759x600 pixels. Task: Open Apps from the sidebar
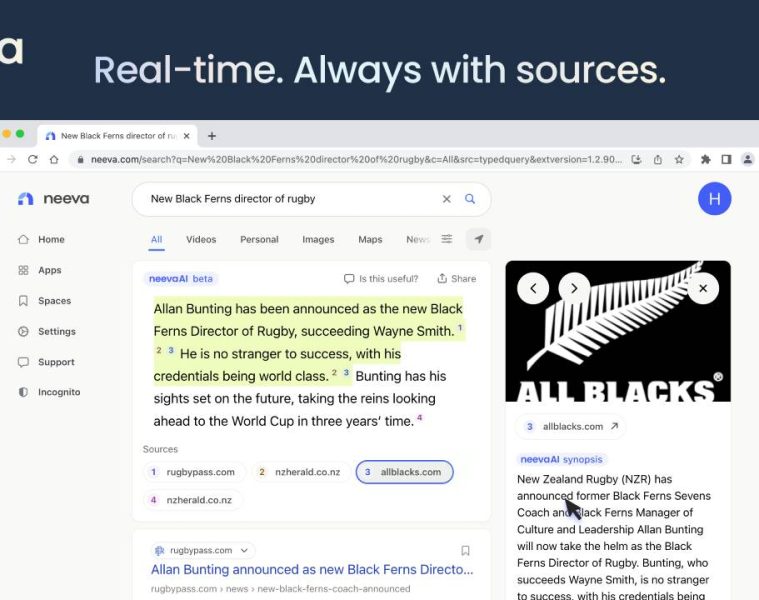coord(40,270)
